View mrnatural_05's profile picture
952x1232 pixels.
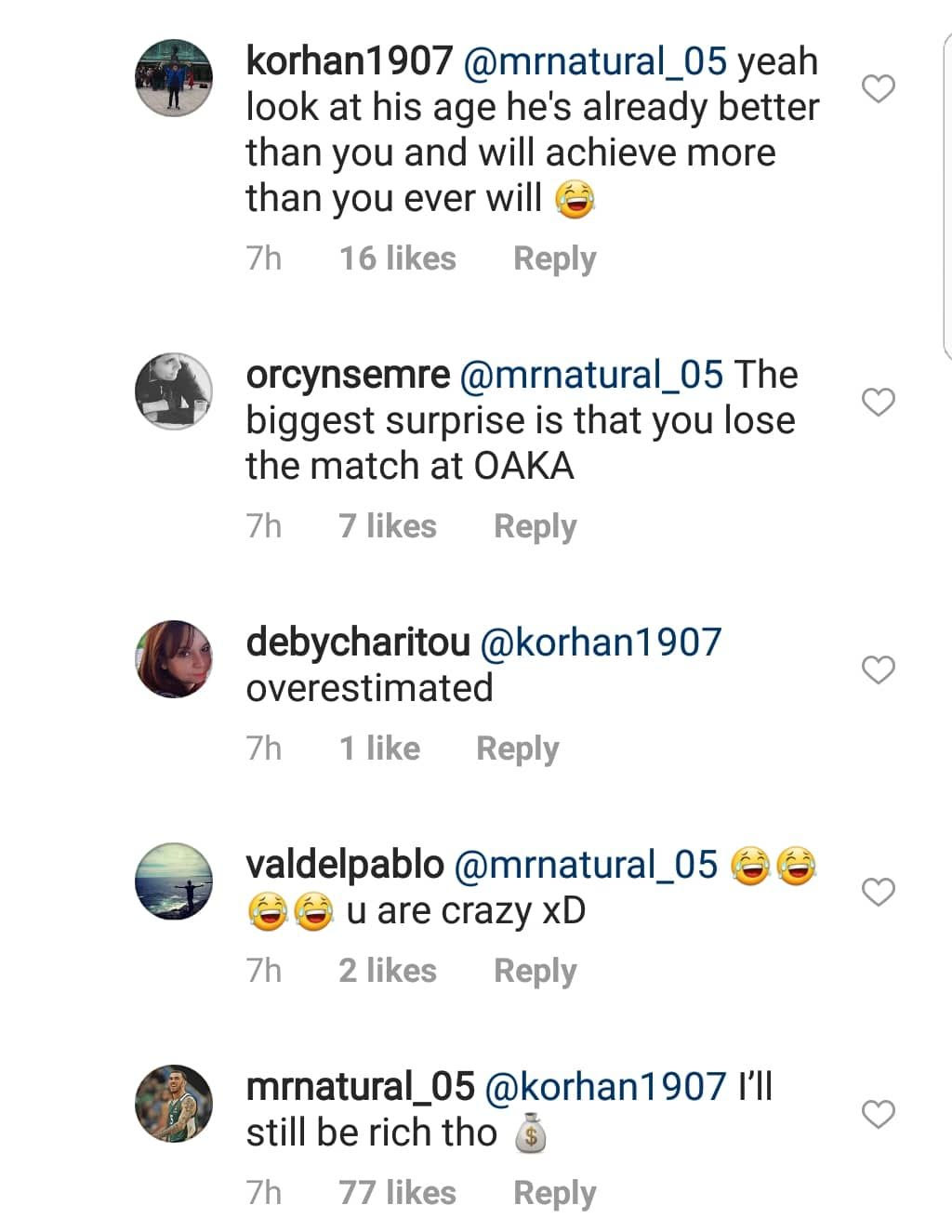click(174, 1103)
